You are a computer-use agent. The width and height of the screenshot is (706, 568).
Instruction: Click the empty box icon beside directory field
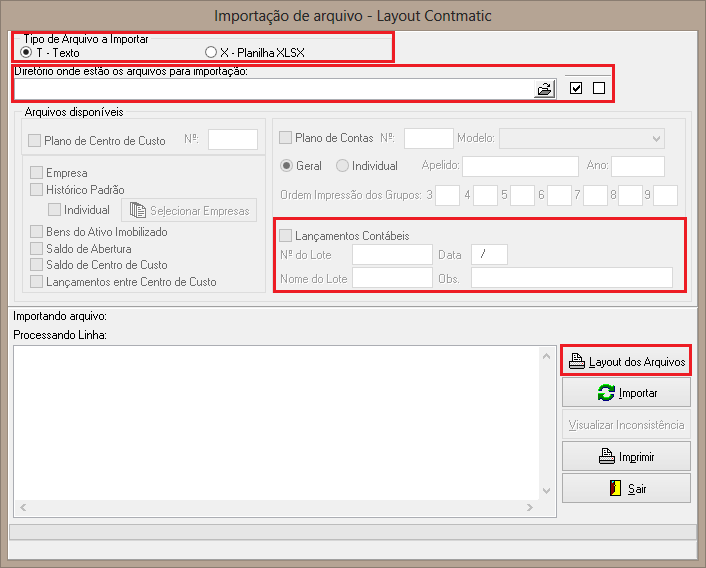click(599, 88)
